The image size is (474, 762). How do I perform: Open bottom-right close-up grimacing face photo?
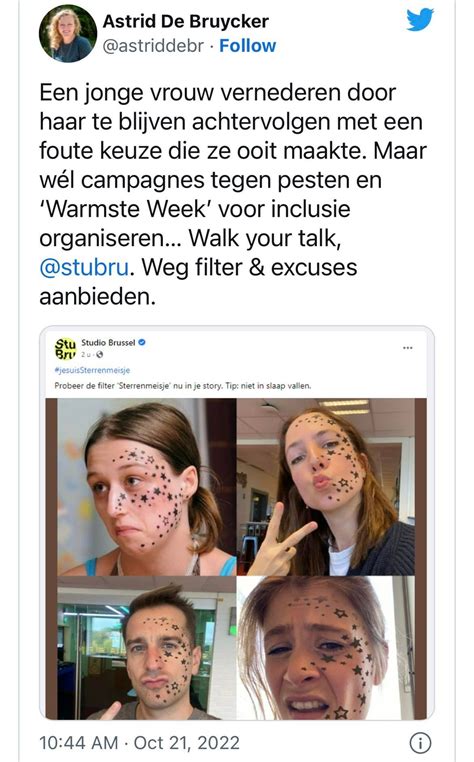coord(326,647)
